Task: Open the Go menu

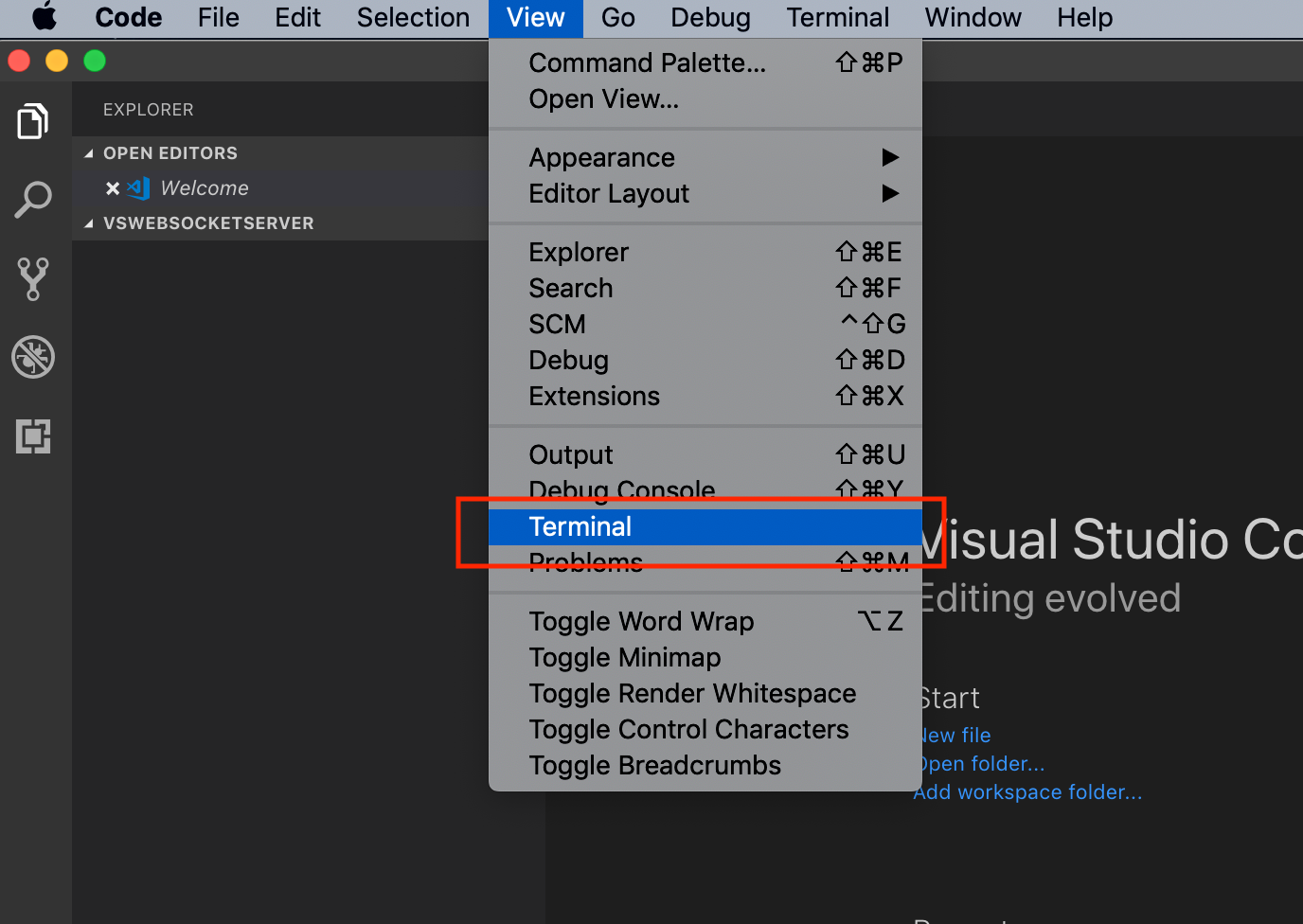Action: point(618,18)
